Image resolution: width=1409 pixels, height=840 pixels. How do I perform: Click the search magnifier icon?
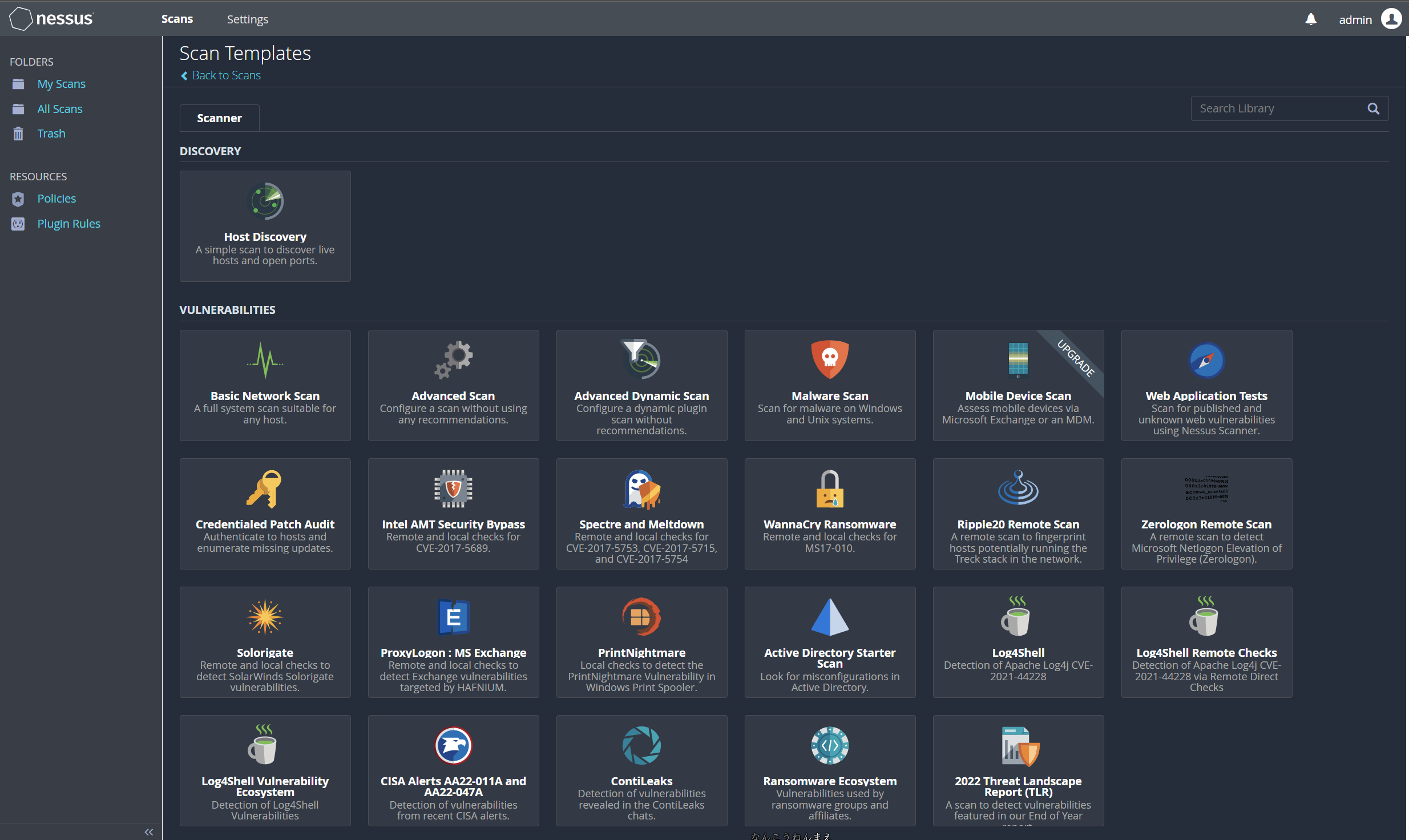(x=1373, y=108)
